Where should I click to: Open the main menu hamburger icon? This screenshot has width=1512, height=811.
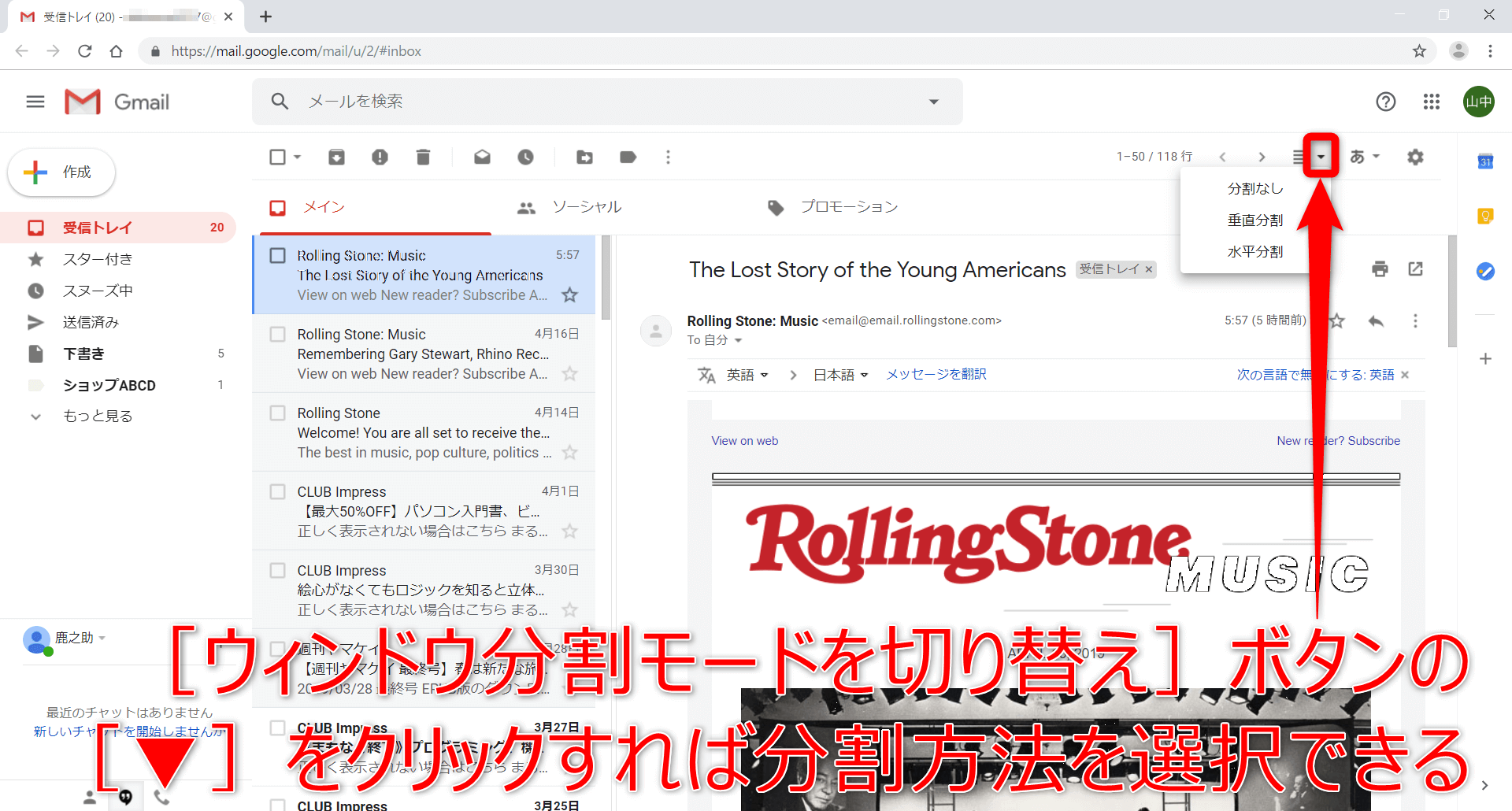pyautogui.click(x=35, y=102)
